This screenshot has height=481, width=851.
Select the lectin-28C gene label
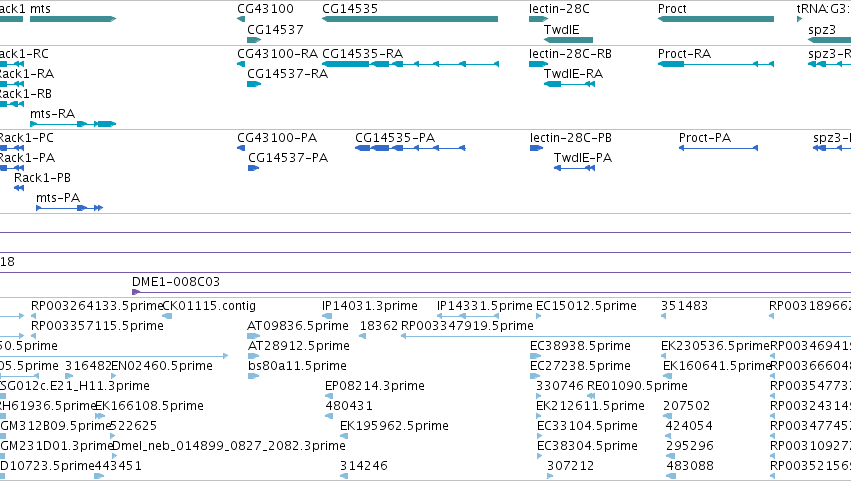[x=559, y=9]
